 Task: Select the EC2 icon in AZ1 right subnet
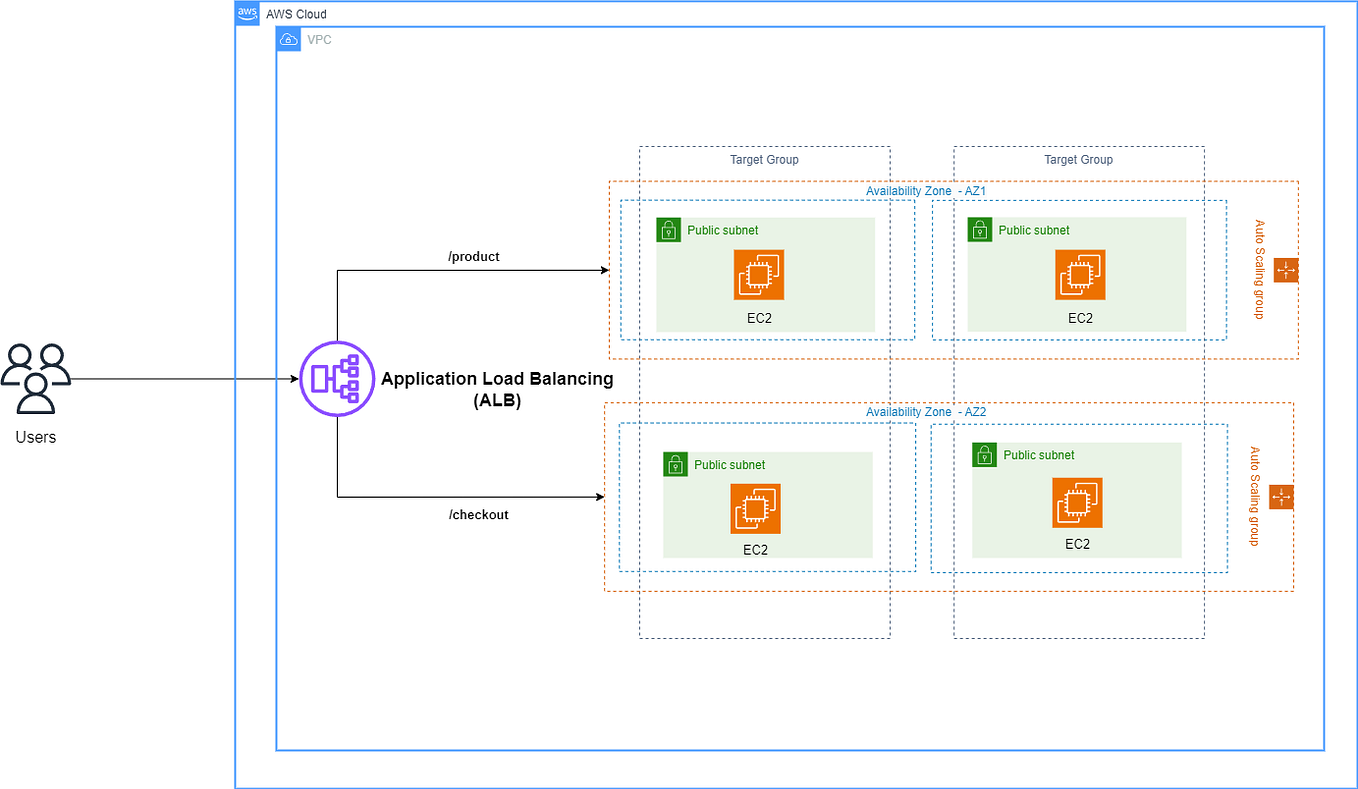point(1079,274)
